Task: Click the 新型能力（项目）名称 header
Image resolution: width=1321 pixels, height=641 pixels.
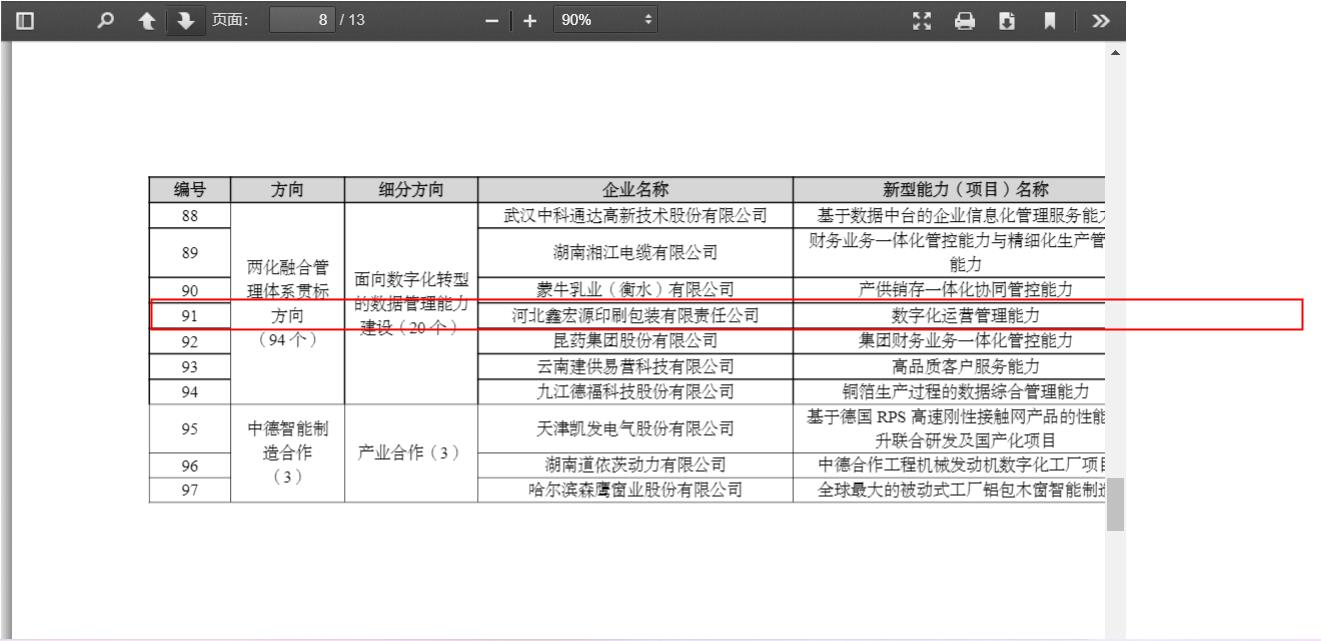Action: [947, 190]
